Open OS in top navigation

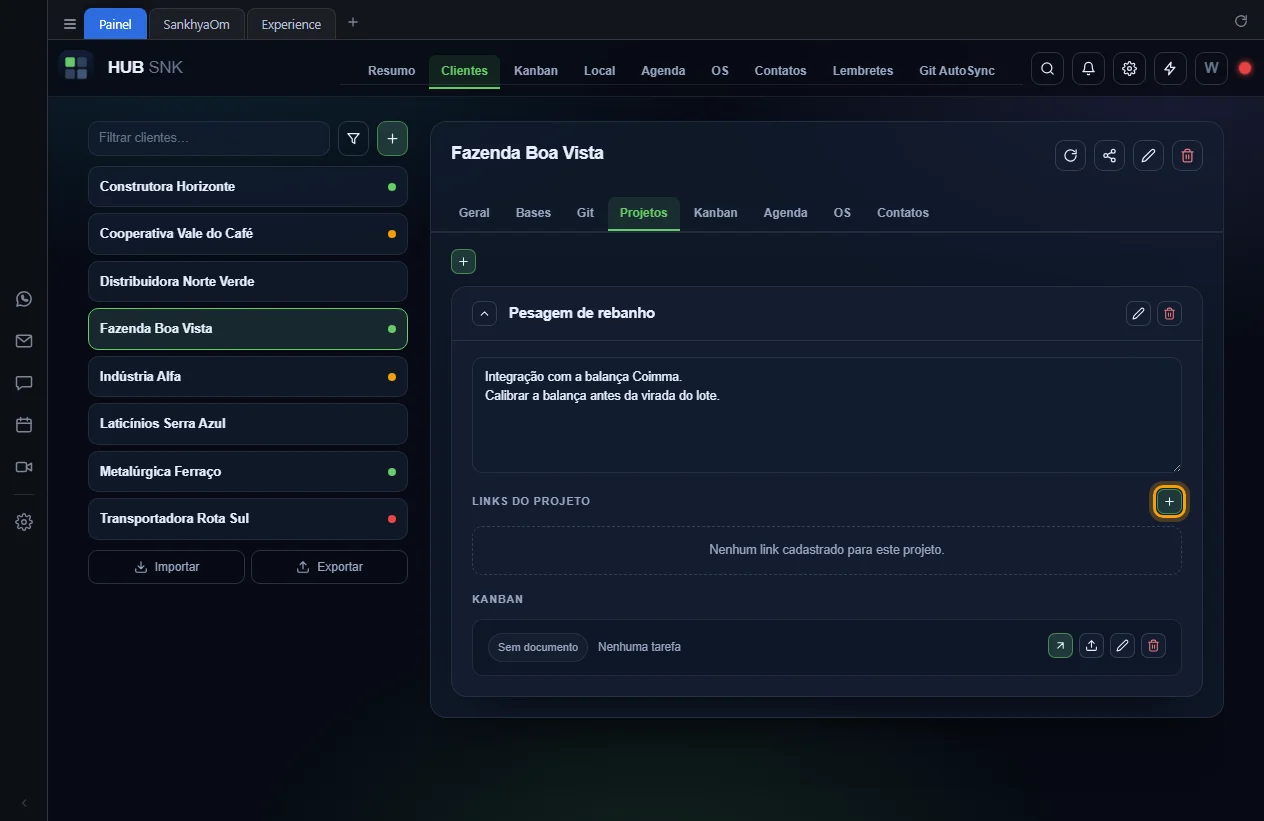click(x=720, y=71)
